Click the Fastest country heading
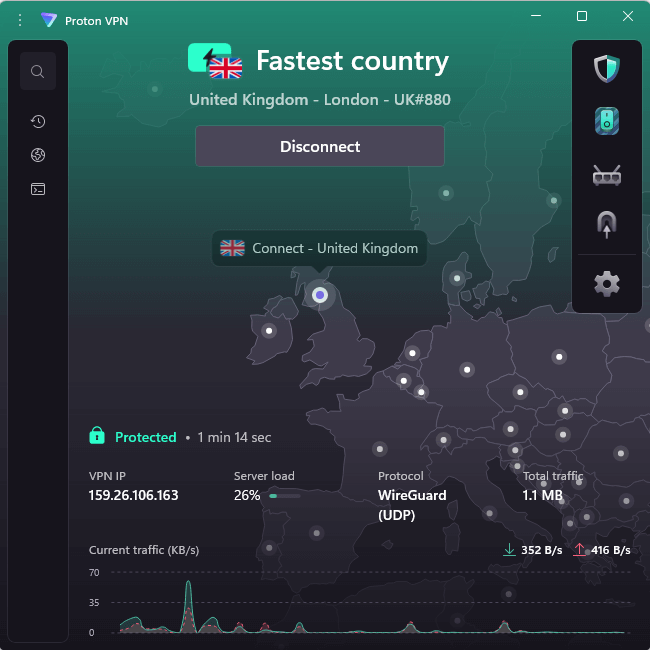The image size is (650, 650). pos(352,61)
